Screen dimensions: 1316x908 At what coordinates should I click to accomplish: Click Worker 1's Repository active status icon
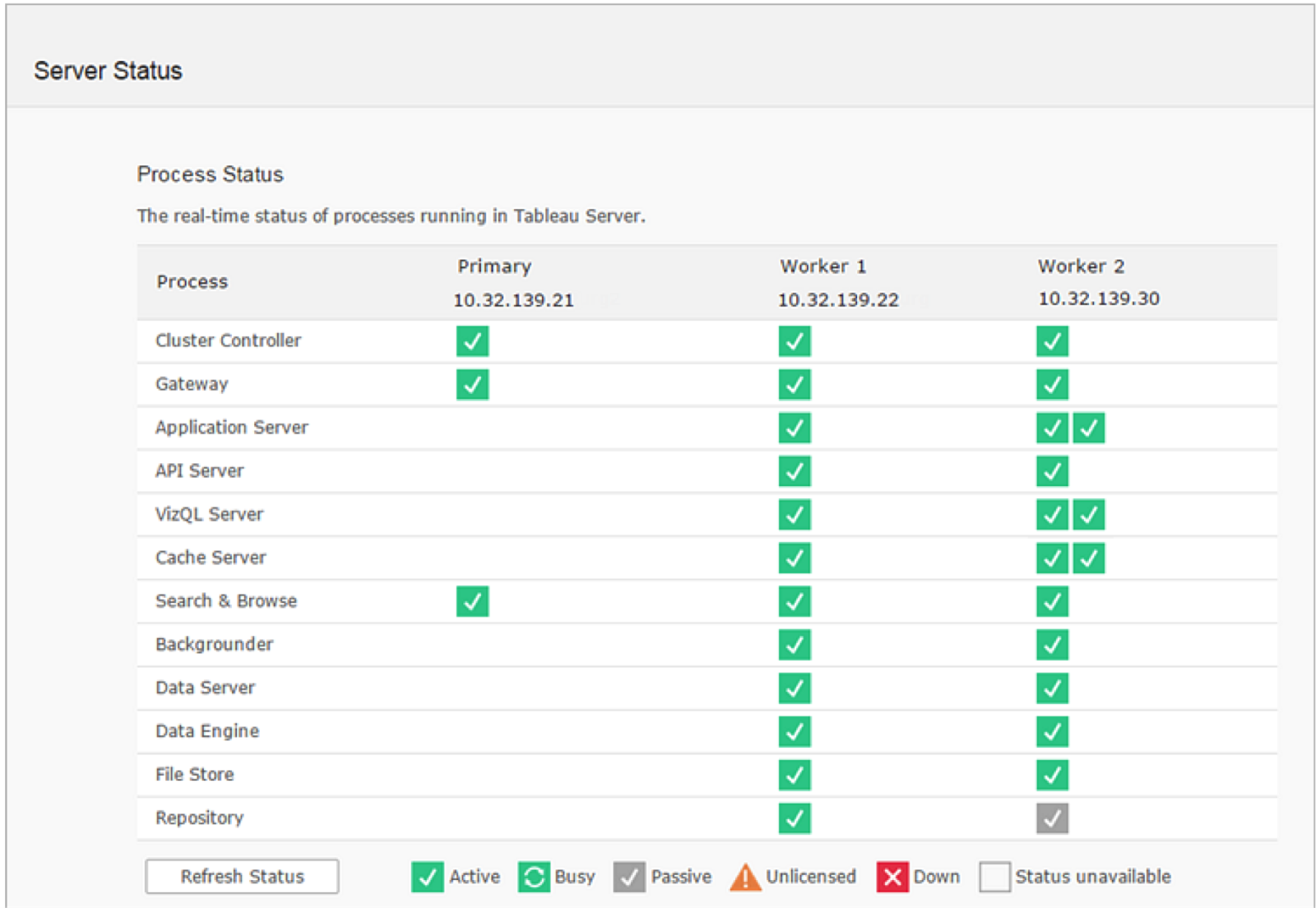795,818
